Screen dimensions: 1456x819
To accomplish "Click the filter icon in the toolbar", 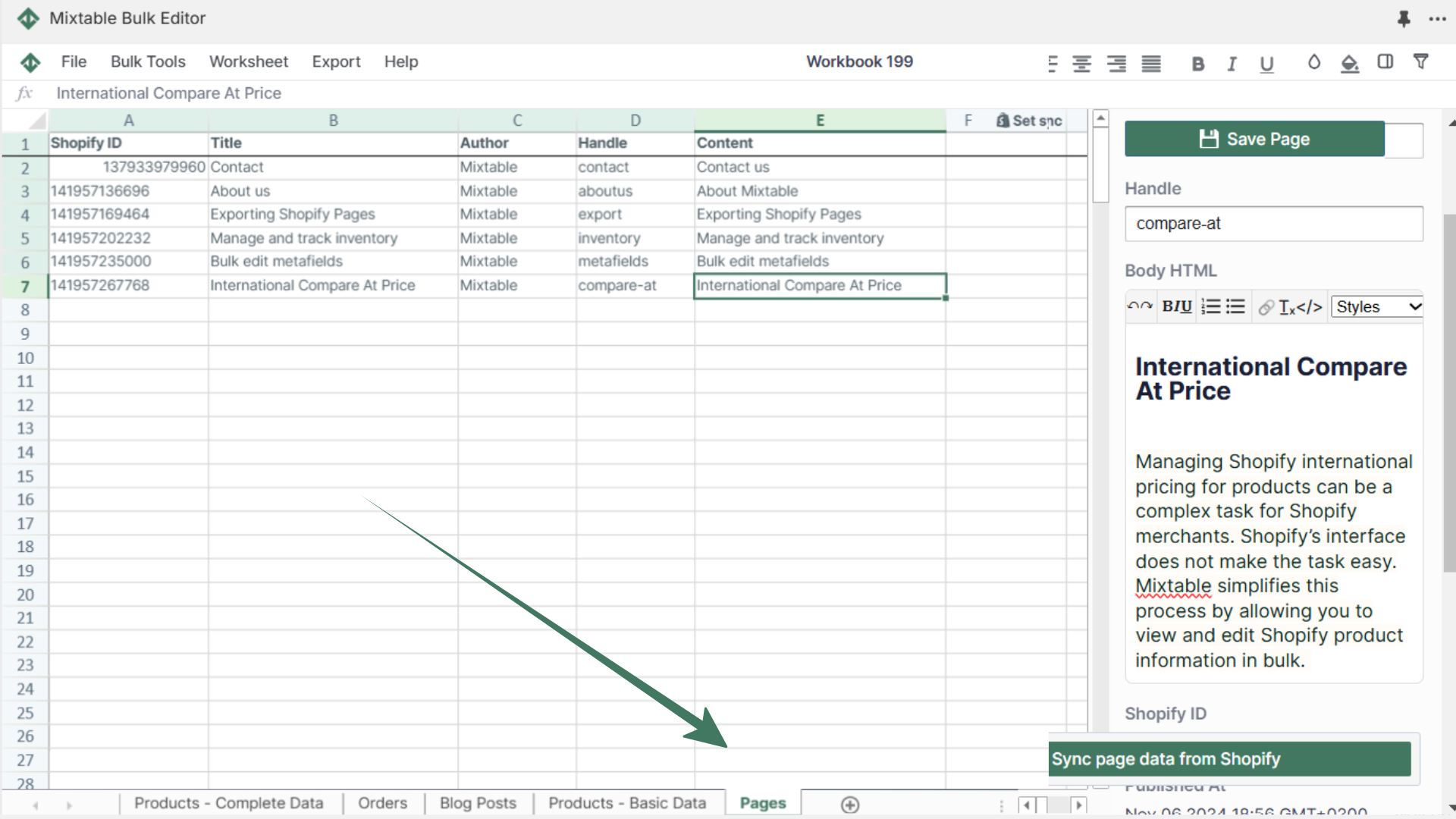I will click(1420, 62).
